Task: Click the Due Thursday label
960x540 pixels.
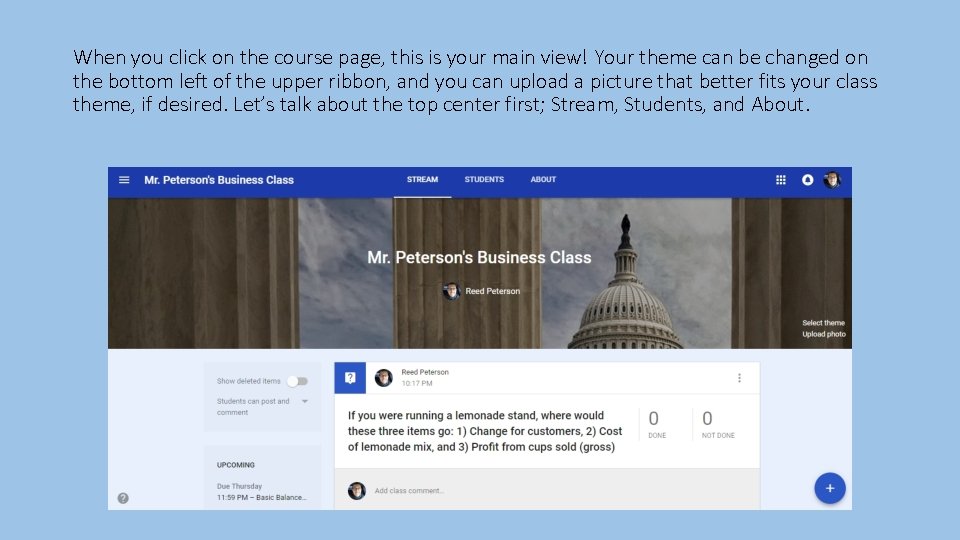Action: pos(239,486)
